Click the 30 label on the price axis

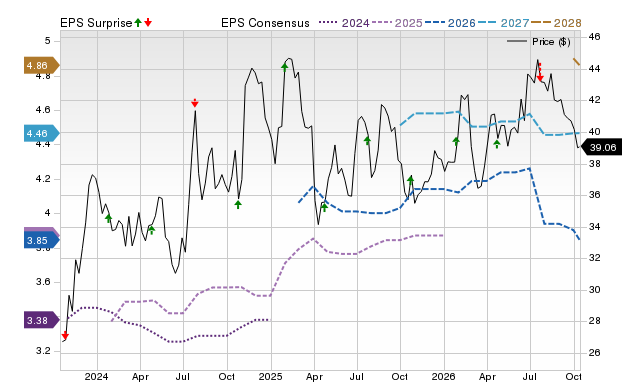(x=594, y=290)
